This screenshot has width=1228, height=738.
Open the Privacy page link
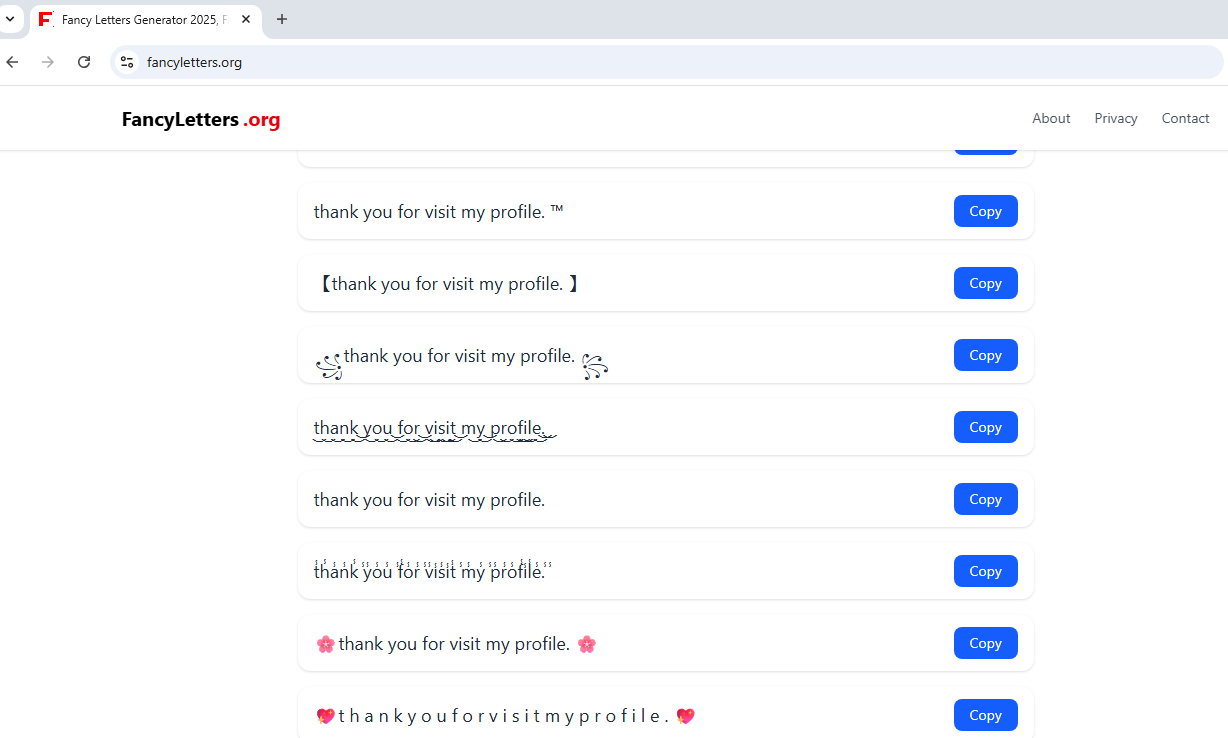(1115, 118)
